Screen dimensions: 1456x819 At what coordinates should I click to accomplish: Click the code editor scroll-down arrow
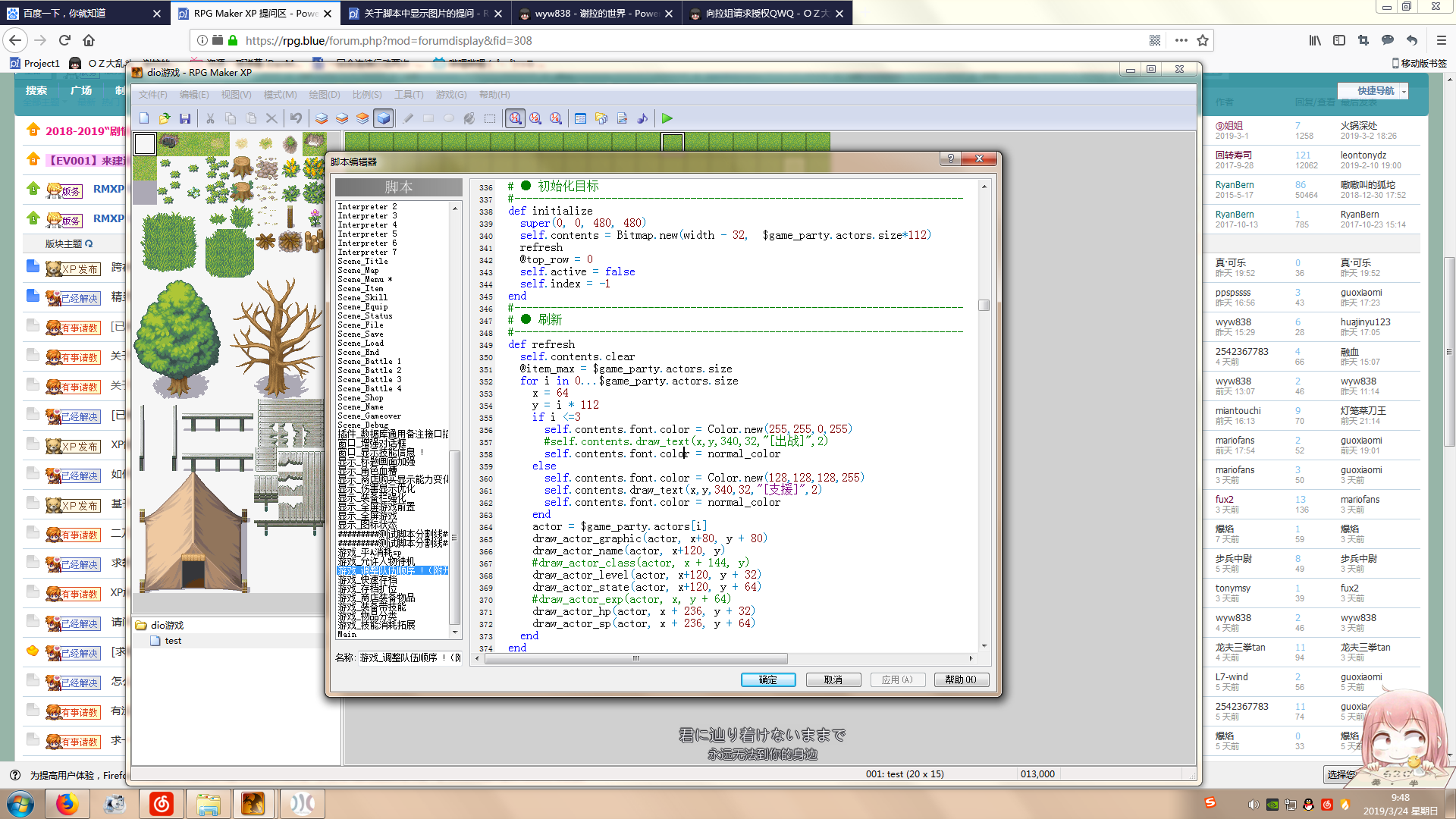coord(984,645)
